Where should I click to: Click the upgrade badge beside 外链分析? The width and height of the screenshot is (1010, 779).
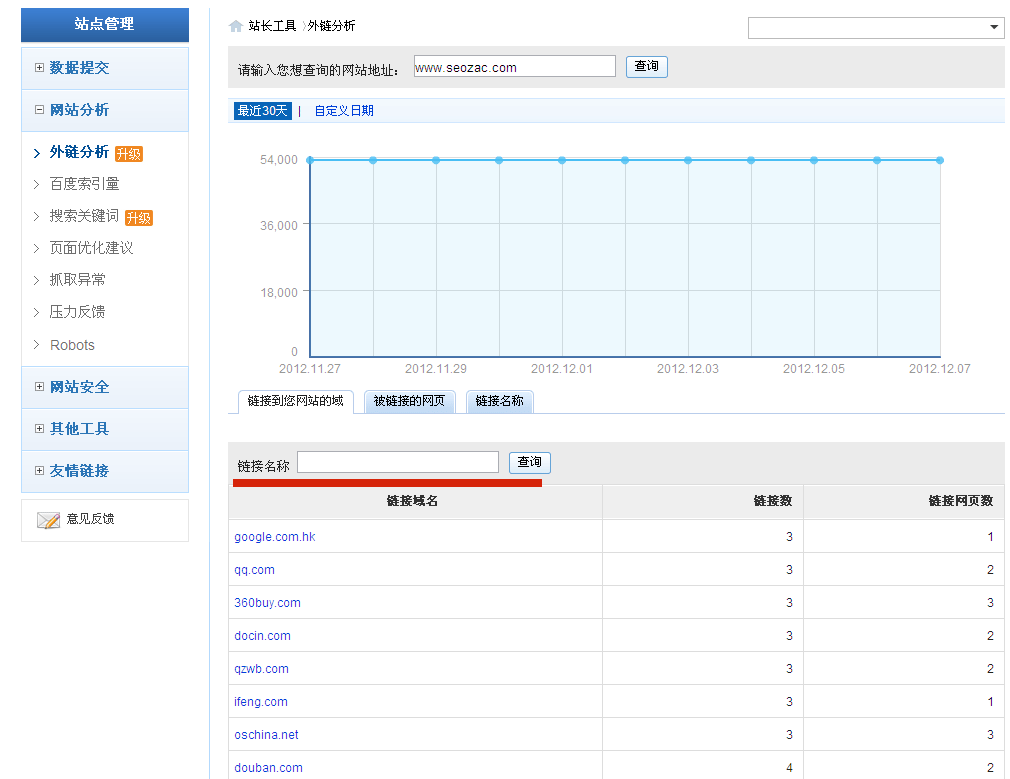click(x=129, y=154)
